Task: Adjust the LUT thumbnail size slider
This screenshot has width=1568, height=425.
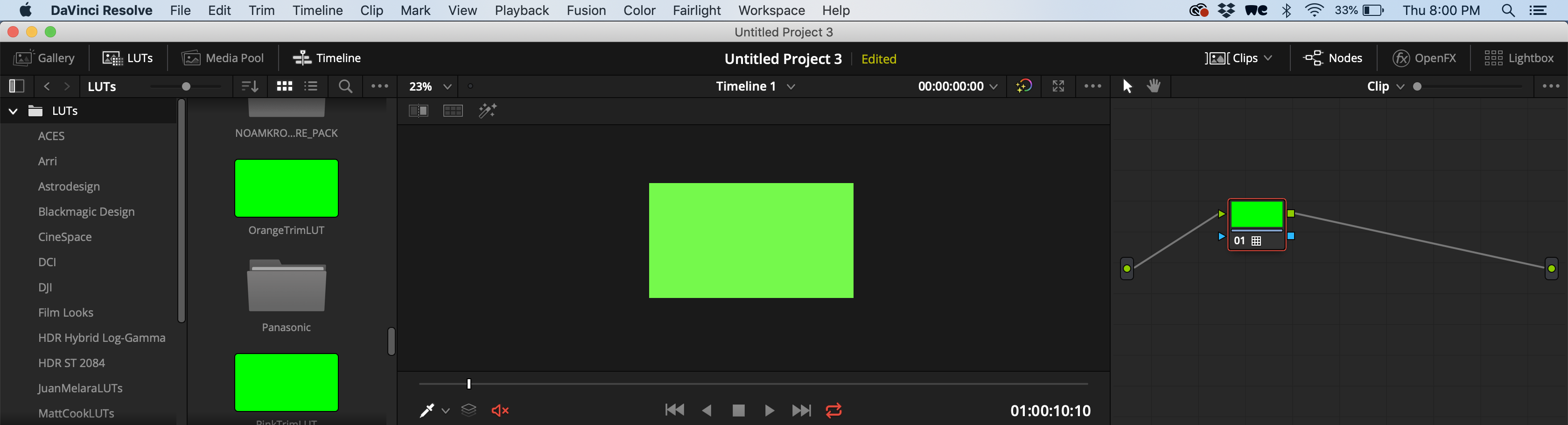Action: tap(186, 86)
